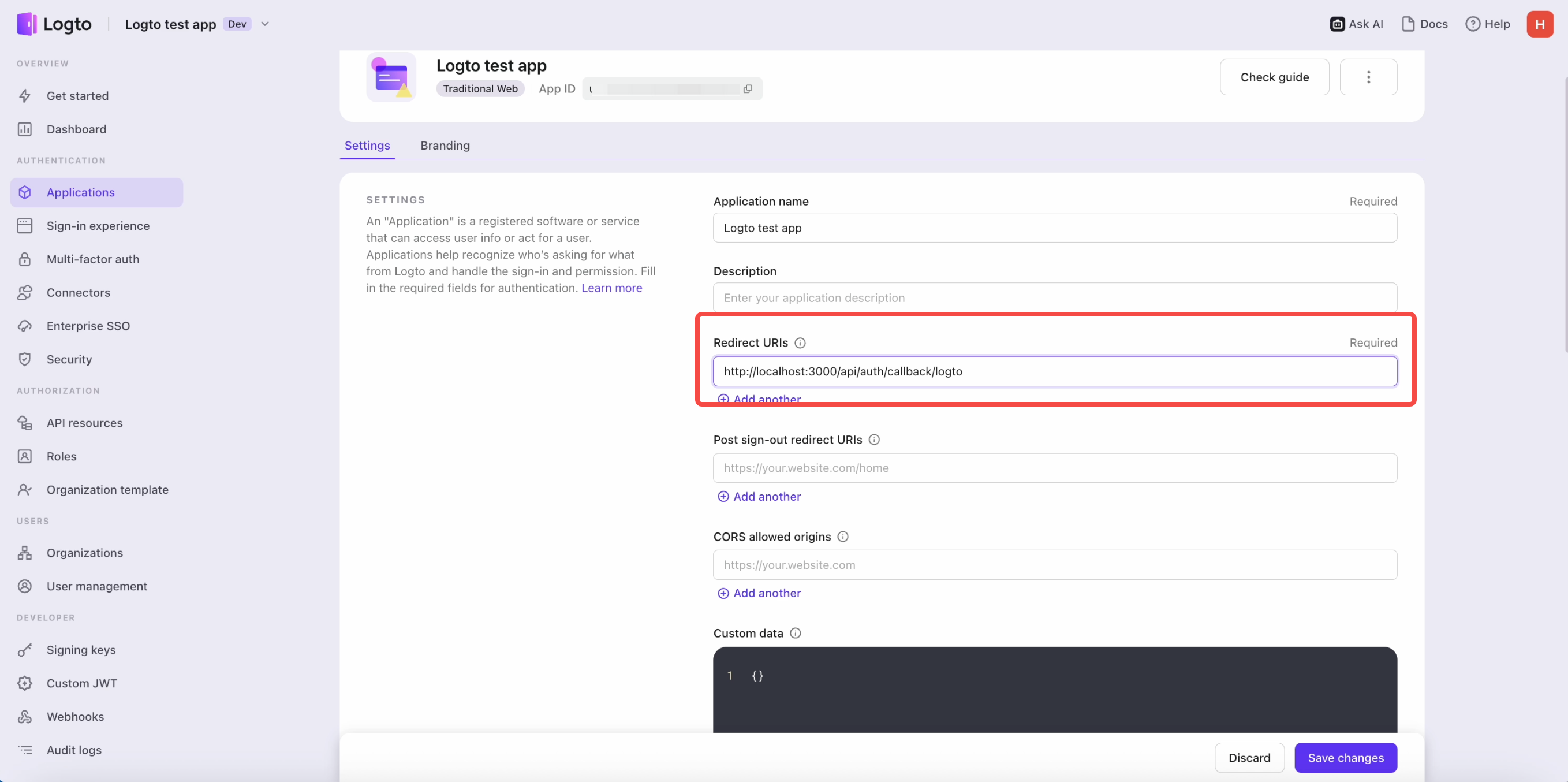Open the Dashboard chart icon
Image resolution: width=1568 pixels, height=782 pixels.
(x=25, y=129)
